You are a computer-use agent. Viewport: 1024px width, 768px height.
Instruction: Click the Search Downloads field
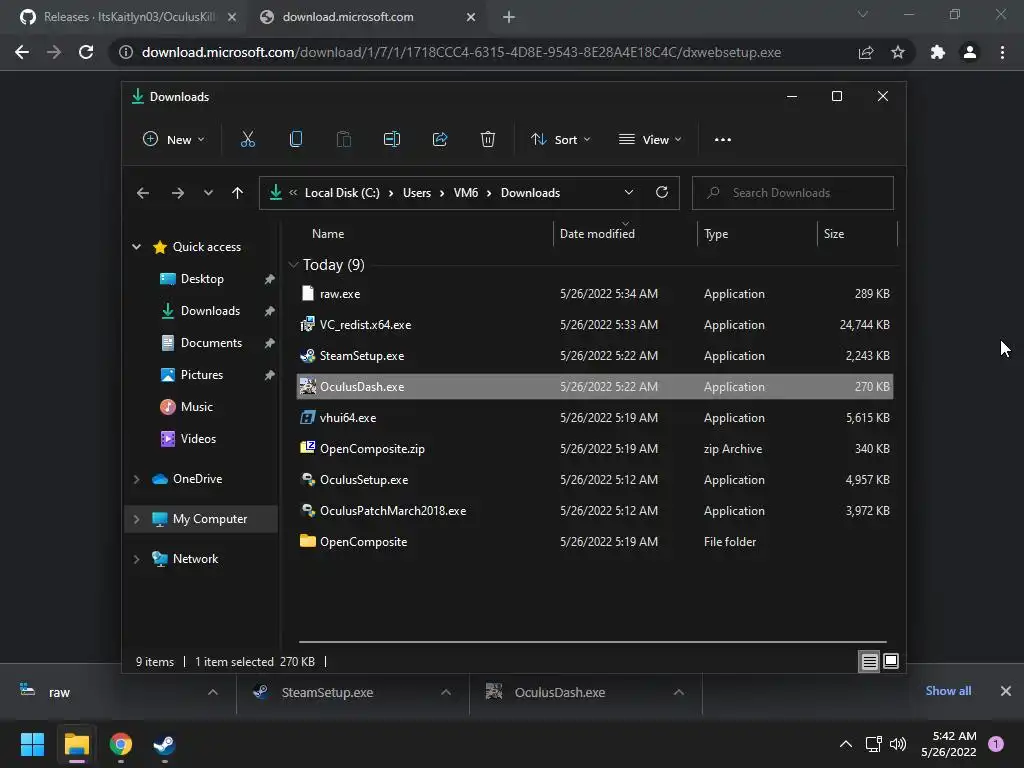point(792,193)
